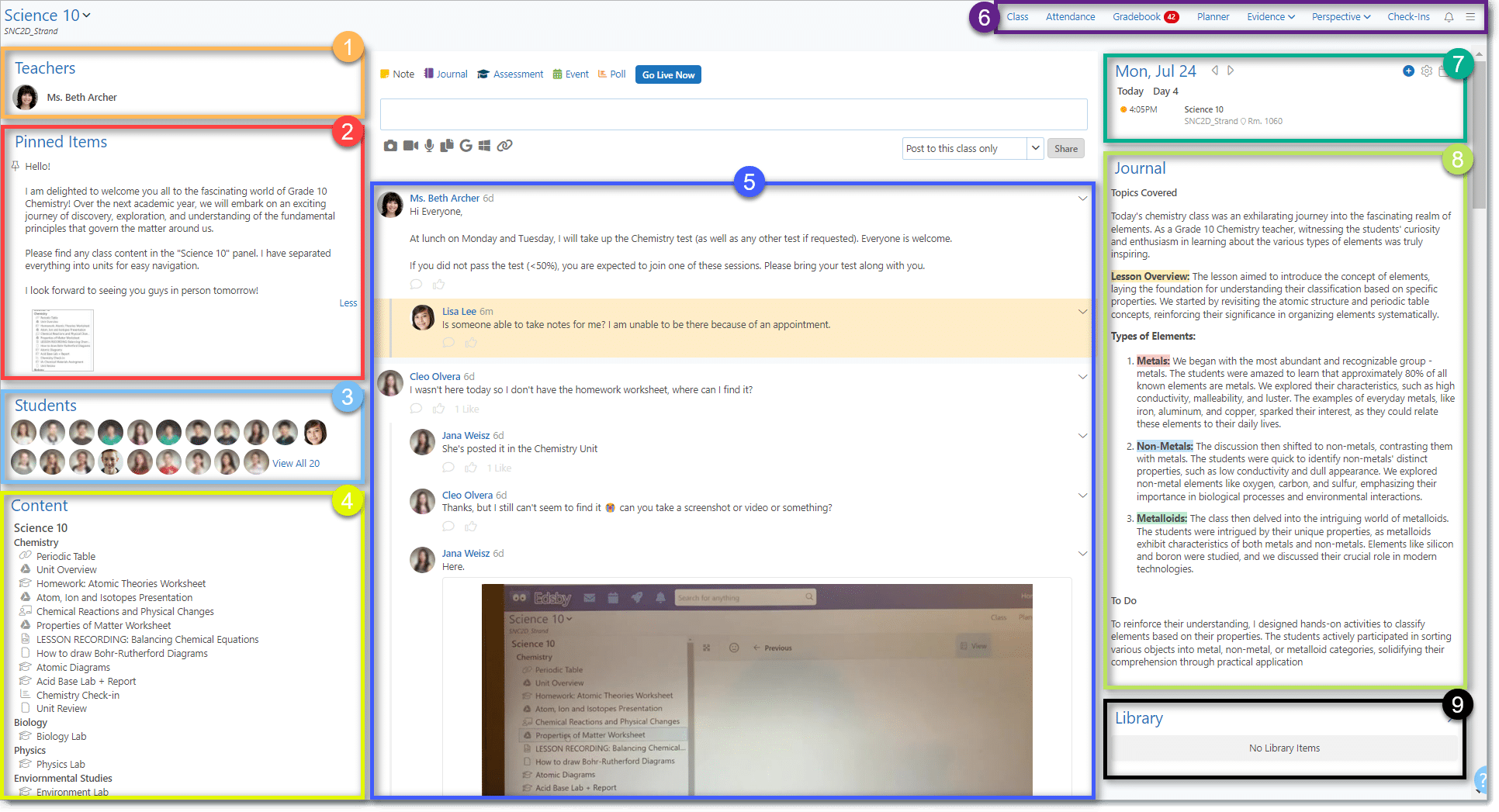Open Ms. Beth Archer in the Teachers panel
Screen dimensions: 1499x812
coord(81,98)
